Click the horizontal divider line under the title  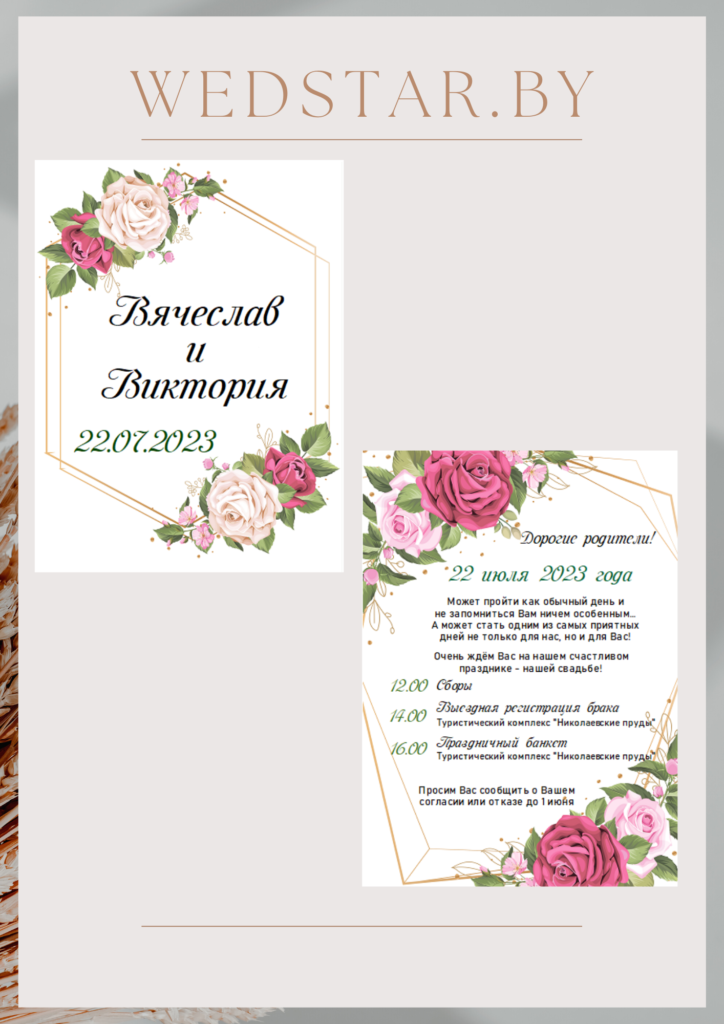click(x=361, y=140)
